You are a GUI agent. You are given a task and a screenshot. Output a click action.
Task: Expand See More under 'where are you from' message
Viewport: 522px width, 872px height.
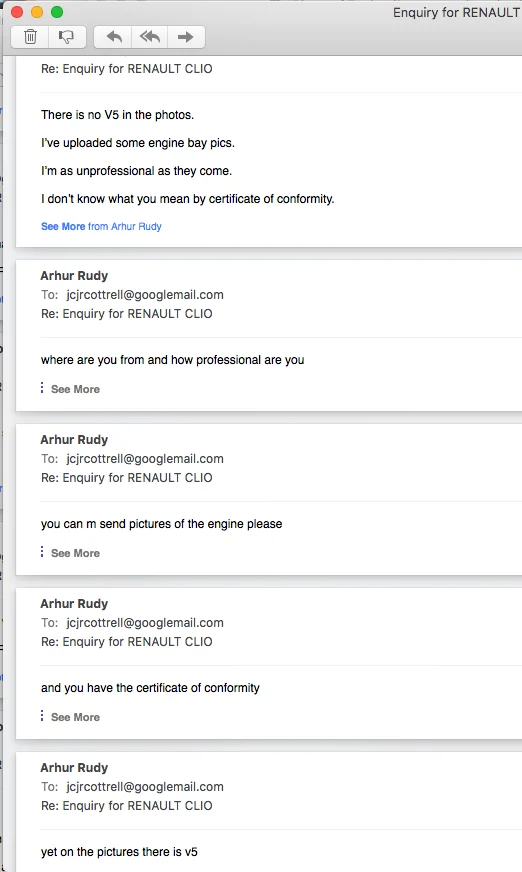pyautogui.click(x=75, y=389)
